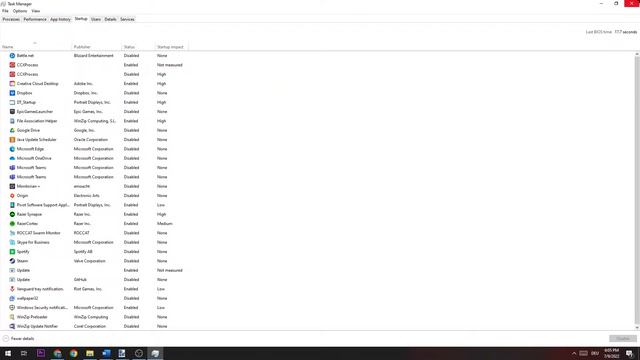Select the WinZip Preloader icon

[12, 317]
